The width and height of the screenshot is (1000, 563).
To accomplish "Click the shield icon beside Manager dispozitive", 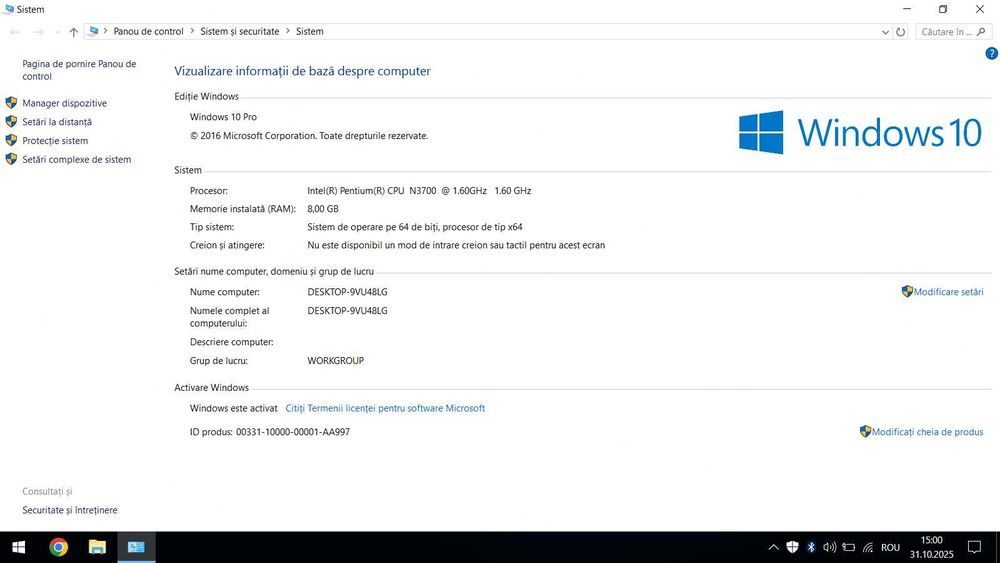I will click(11, 103).
